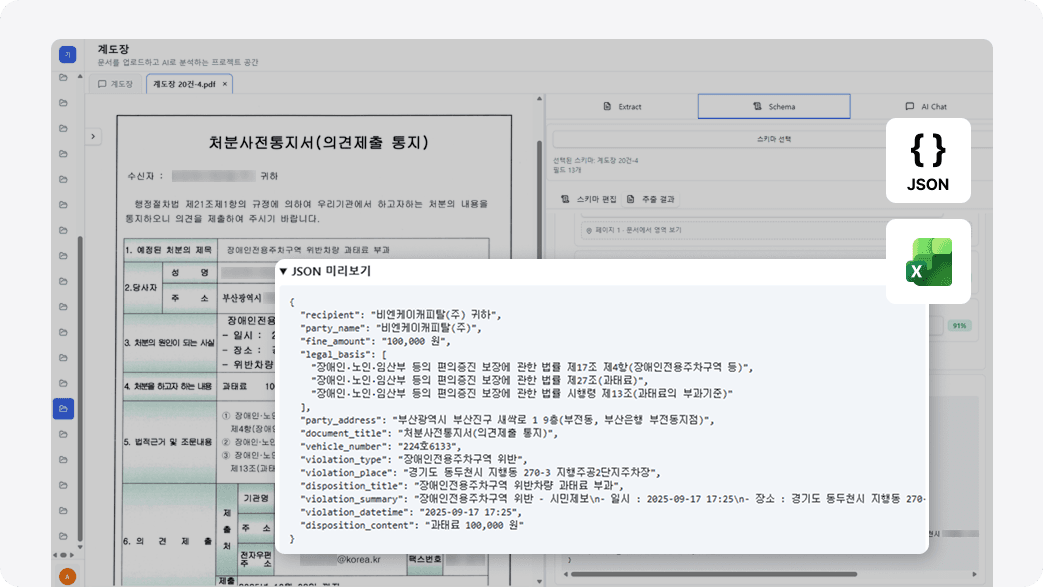Open the 스키마 편집 sub-tab
1043x587 pixels.
(589, 199)
